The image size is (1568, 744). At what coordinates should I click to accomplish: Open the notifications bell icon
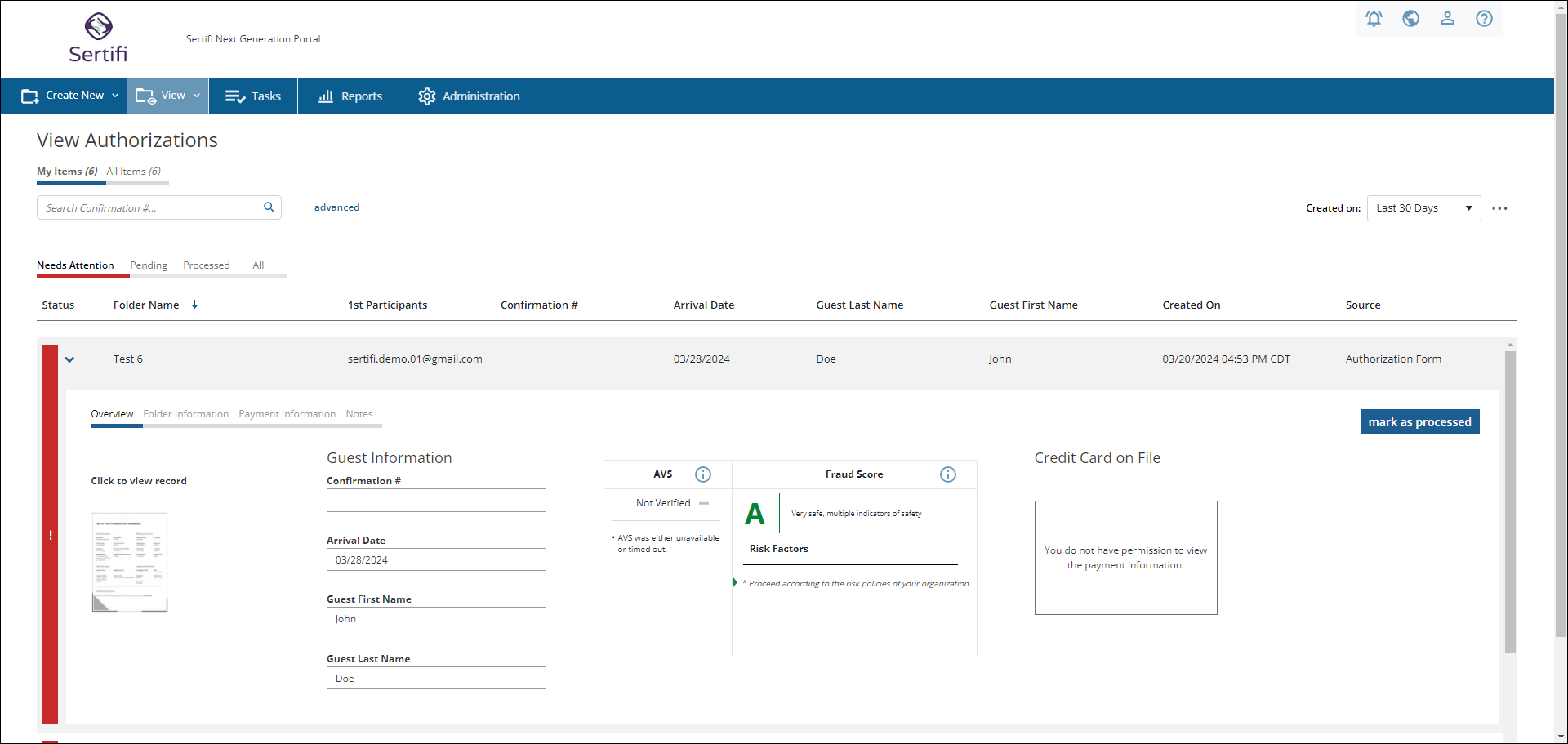(x=1374, y=18)
